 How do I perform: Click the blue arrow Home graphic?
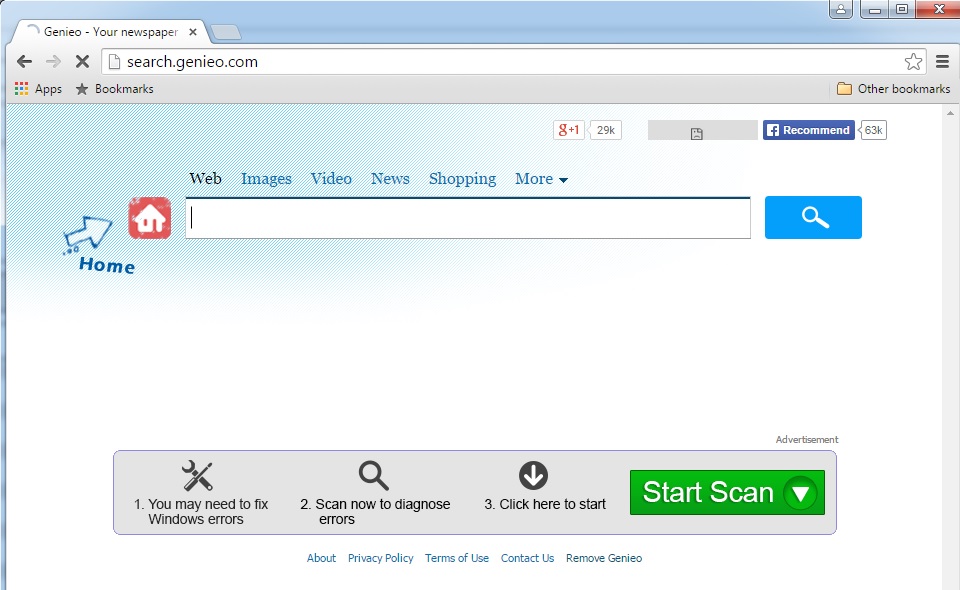(x=98, y=245)
